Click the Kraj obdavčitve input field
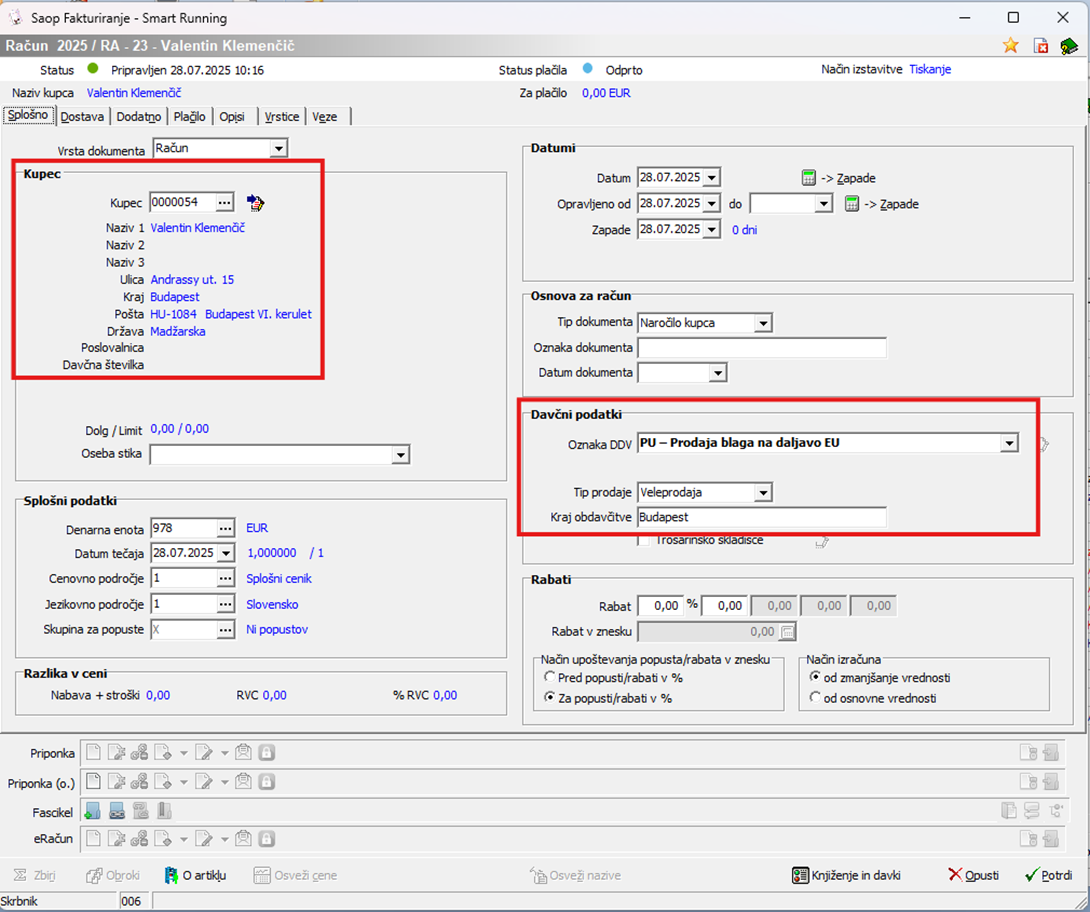 coord(762,517)
